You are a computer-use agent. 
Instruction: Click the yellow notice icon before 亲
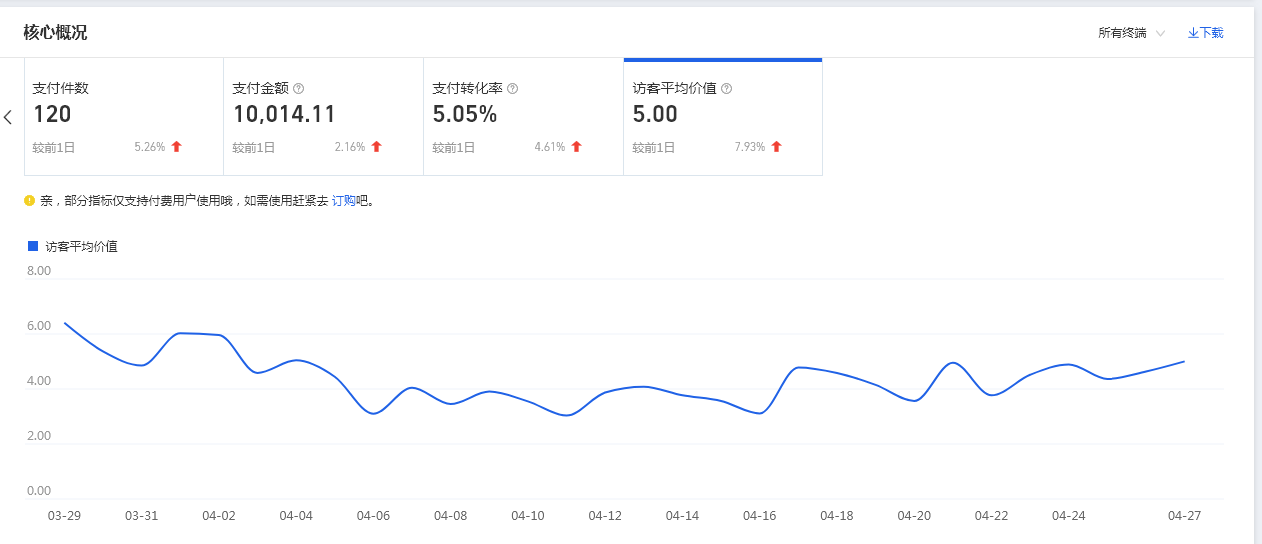point(29,201)
